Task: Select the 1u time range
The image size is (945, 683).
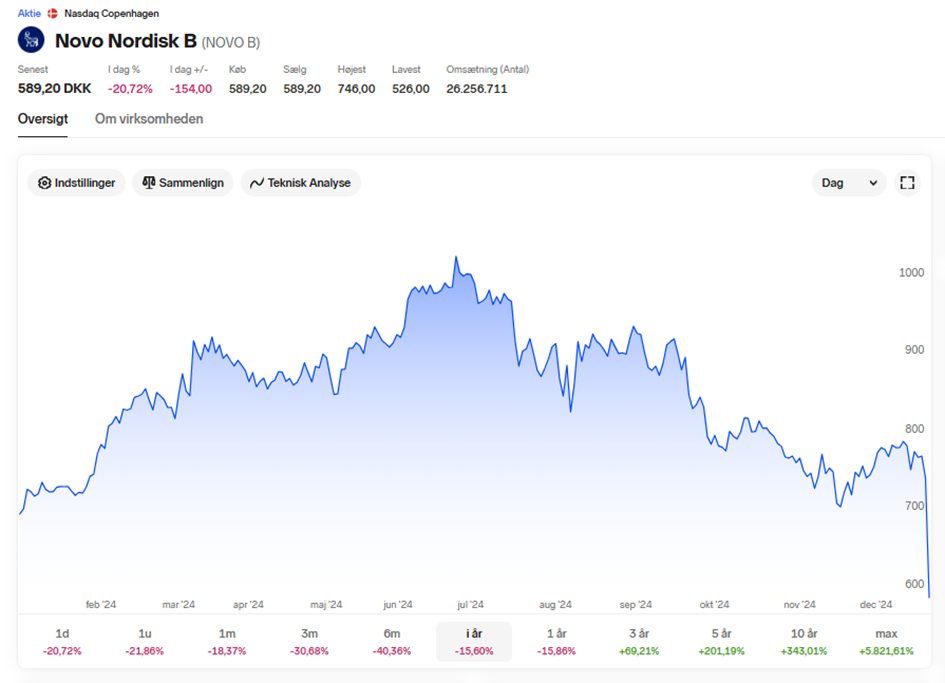Action: (x=145, y=641)
